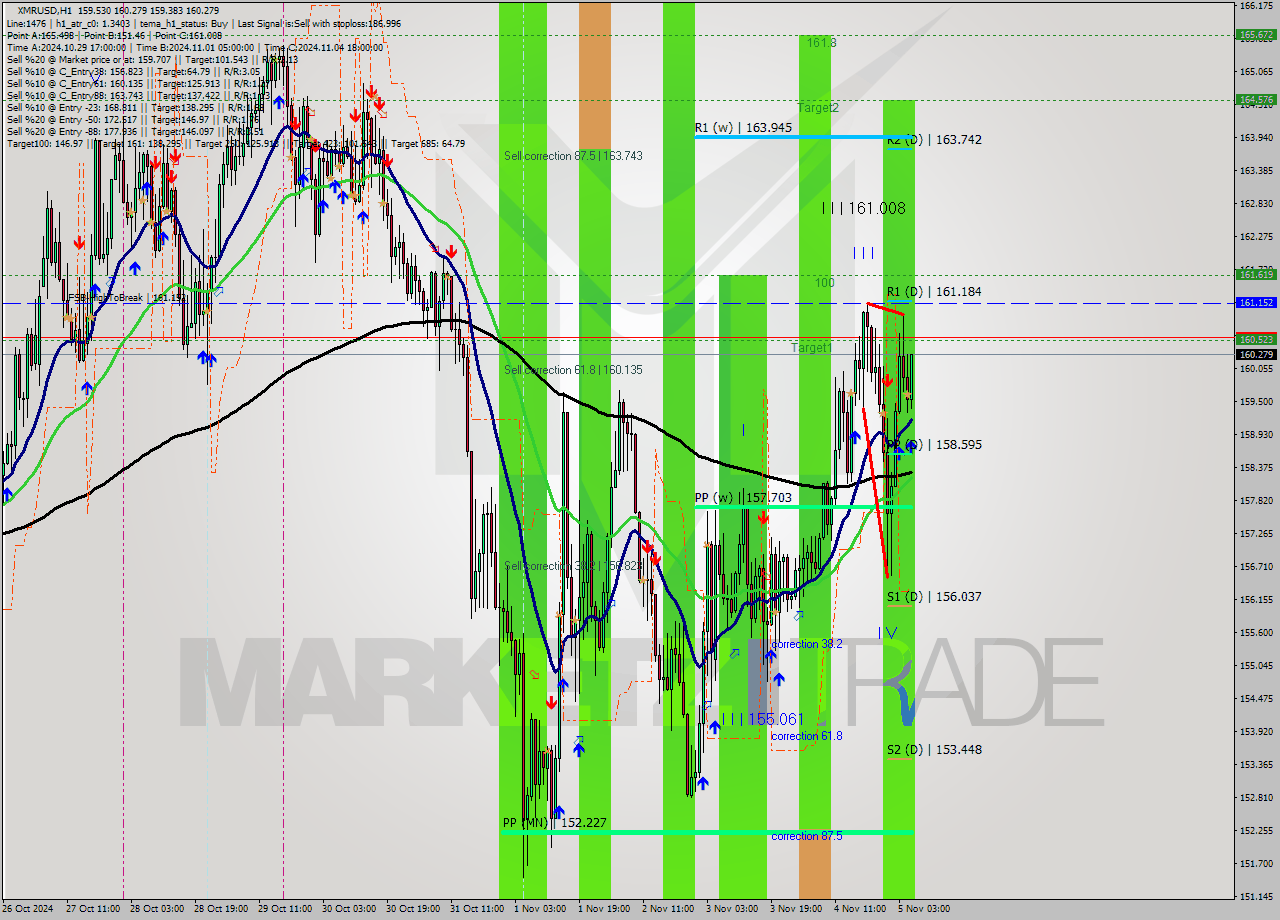Click the green 161.619 price tag
This screenshot has height=920, width=1280.
(1256, 274)
